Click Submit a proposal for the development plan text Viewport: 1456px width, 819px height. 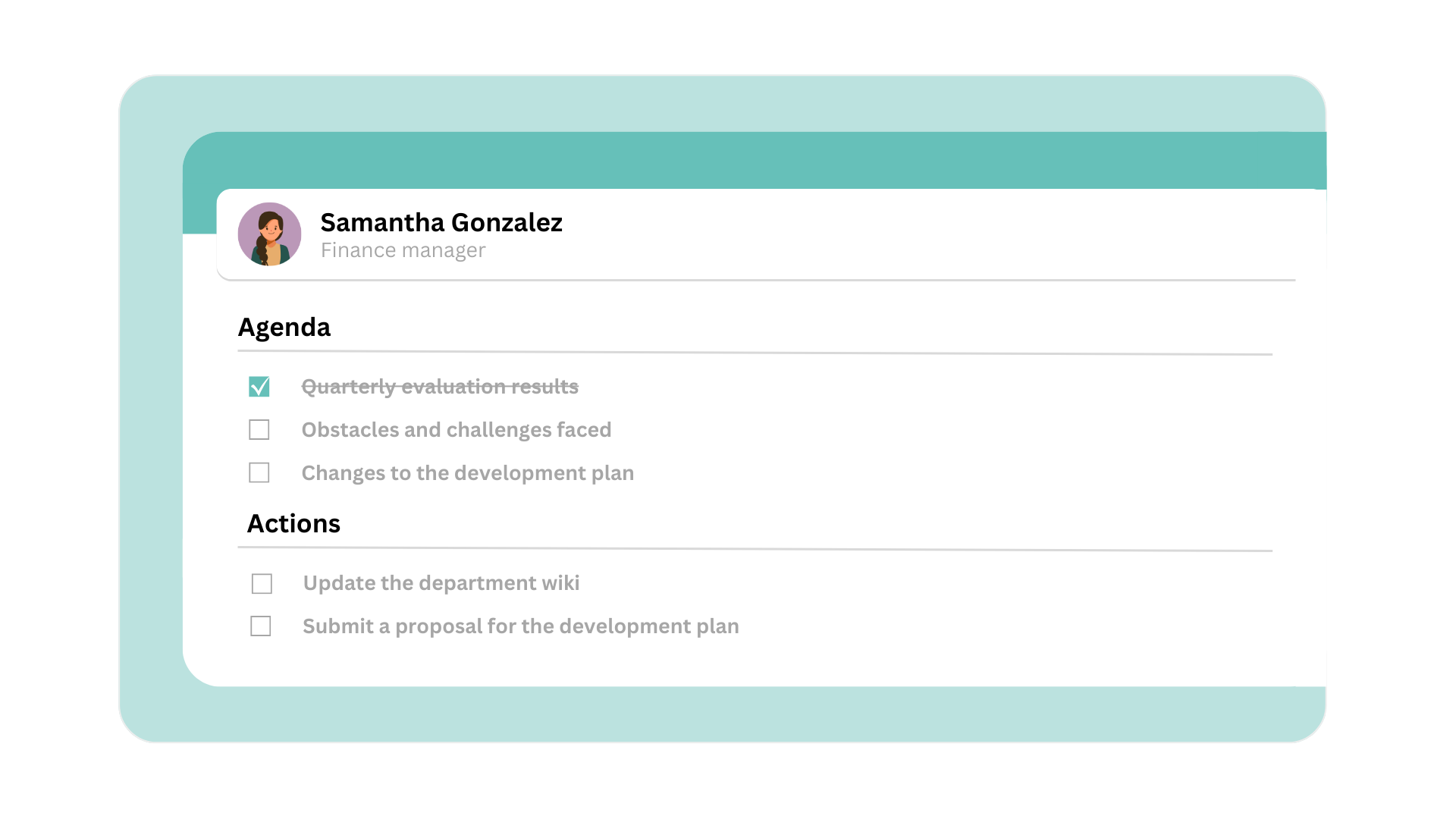[x=520, y=626]
